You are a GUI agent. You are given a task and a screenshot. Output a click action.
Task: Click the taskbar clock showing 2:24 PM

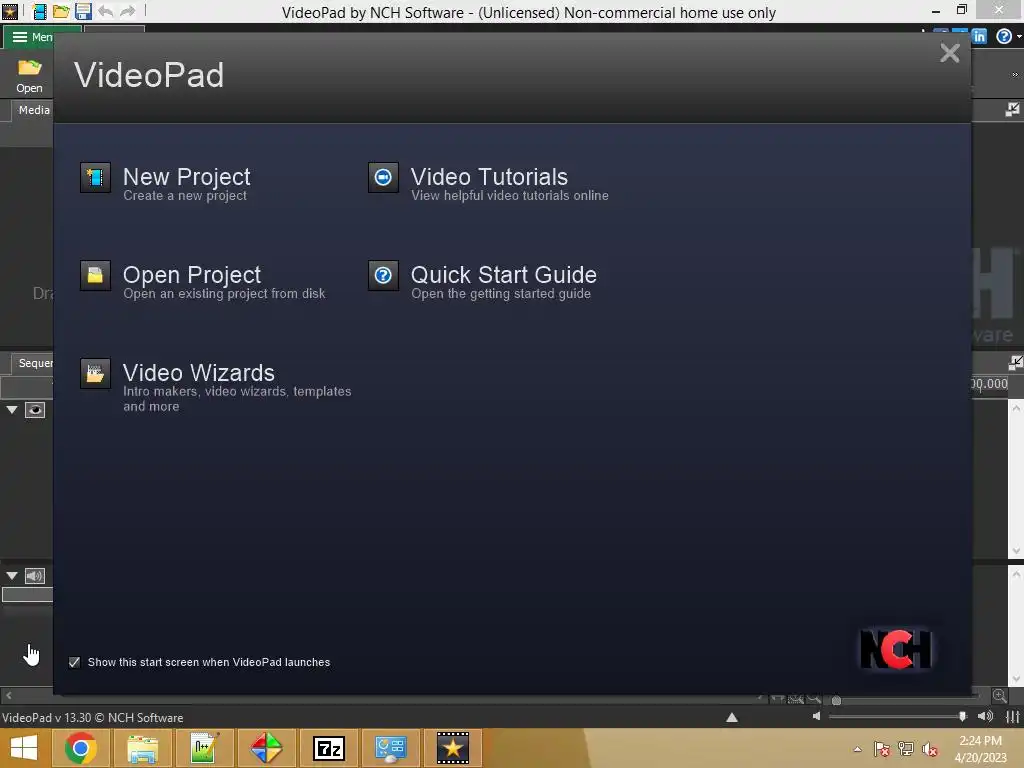[980, 749]
